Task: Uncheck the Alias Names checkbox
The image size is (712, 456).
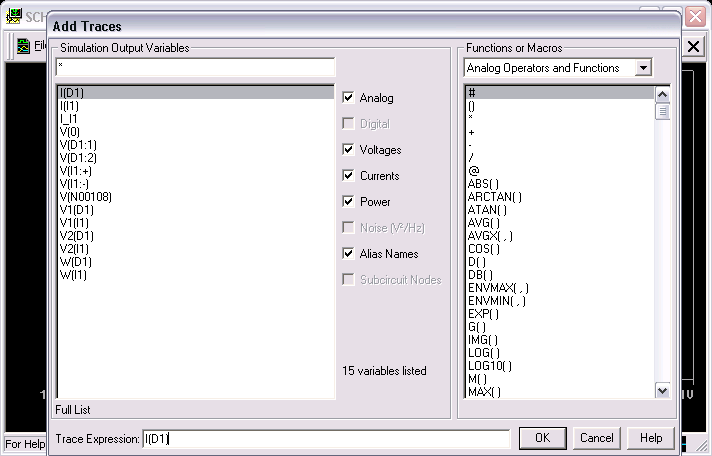Action: pyautogui.click(x=348, y=254)
